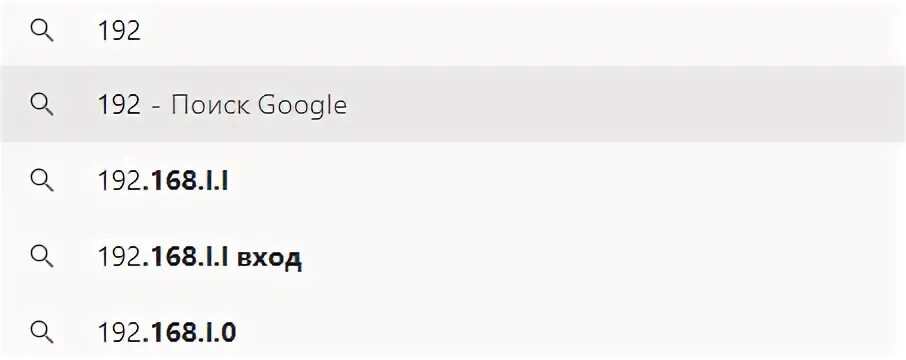Viewport: 906px width, 360px height.
Task: Click '192' in the highlighted Google search row
Action: (x=120, y=105)
